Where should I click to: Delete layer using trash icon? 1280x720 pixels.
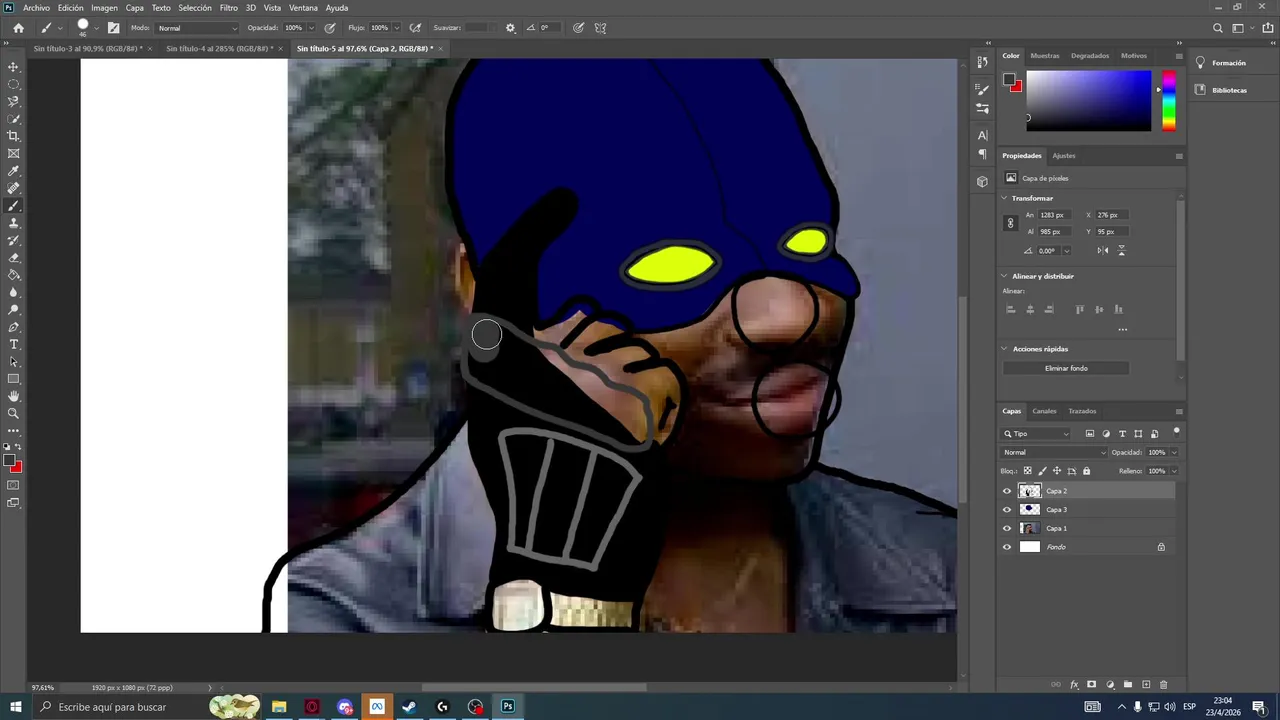1163,685
